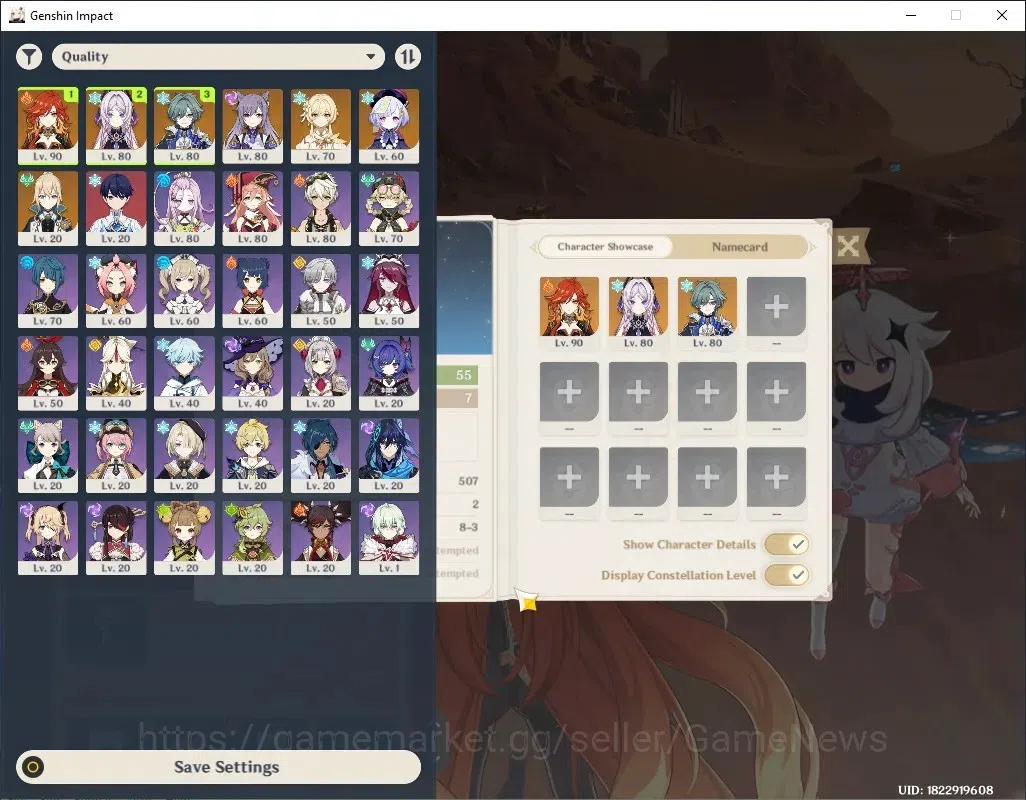
Task: Select Mika Lv. 20 portrait
Action: pyautogui.click(x=252, y=455)
